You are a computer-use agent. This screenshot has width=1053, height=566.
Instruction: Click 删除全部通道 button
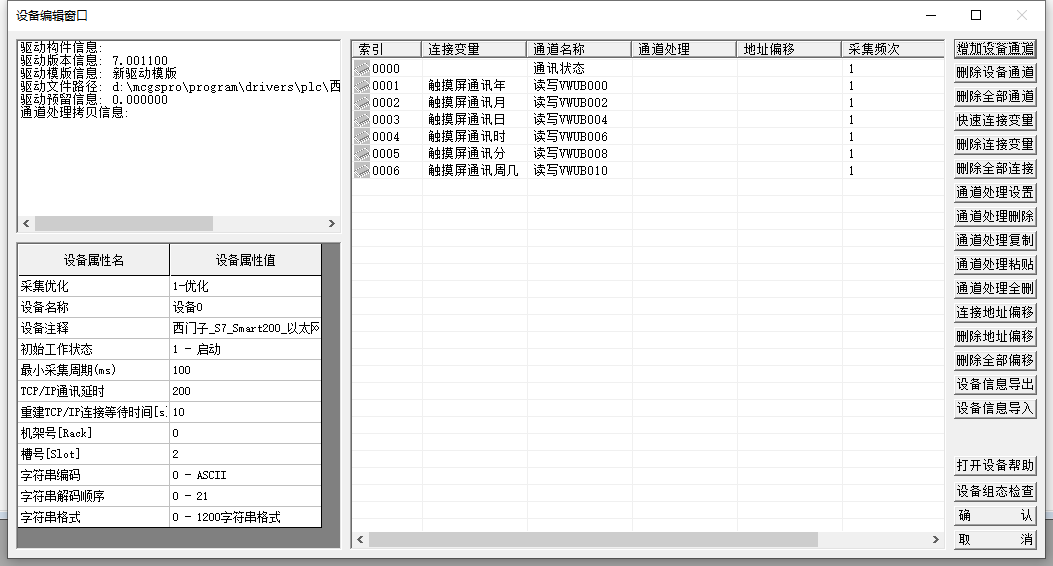[x=995, y=97]
